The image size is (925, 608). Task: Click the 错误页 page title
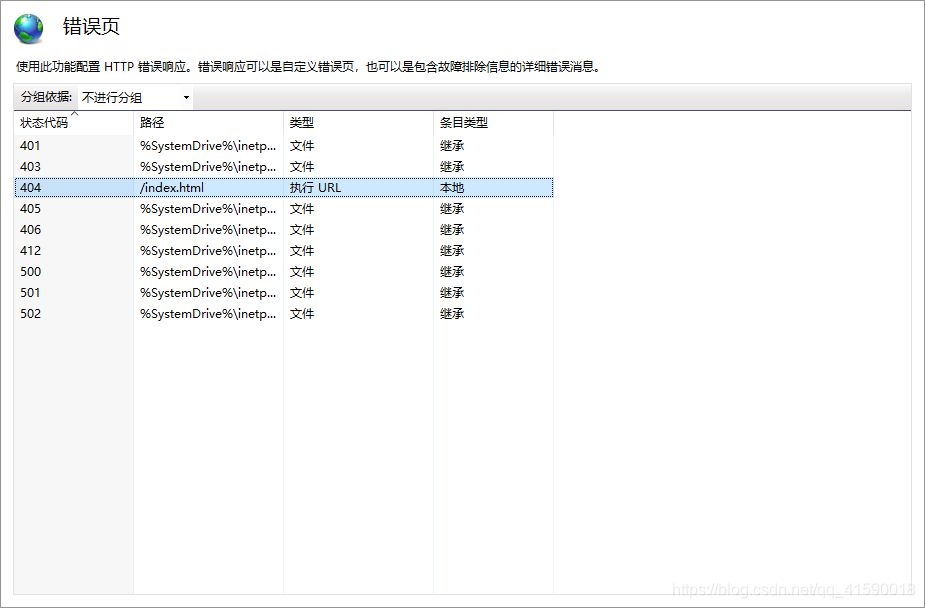[91, 27]
